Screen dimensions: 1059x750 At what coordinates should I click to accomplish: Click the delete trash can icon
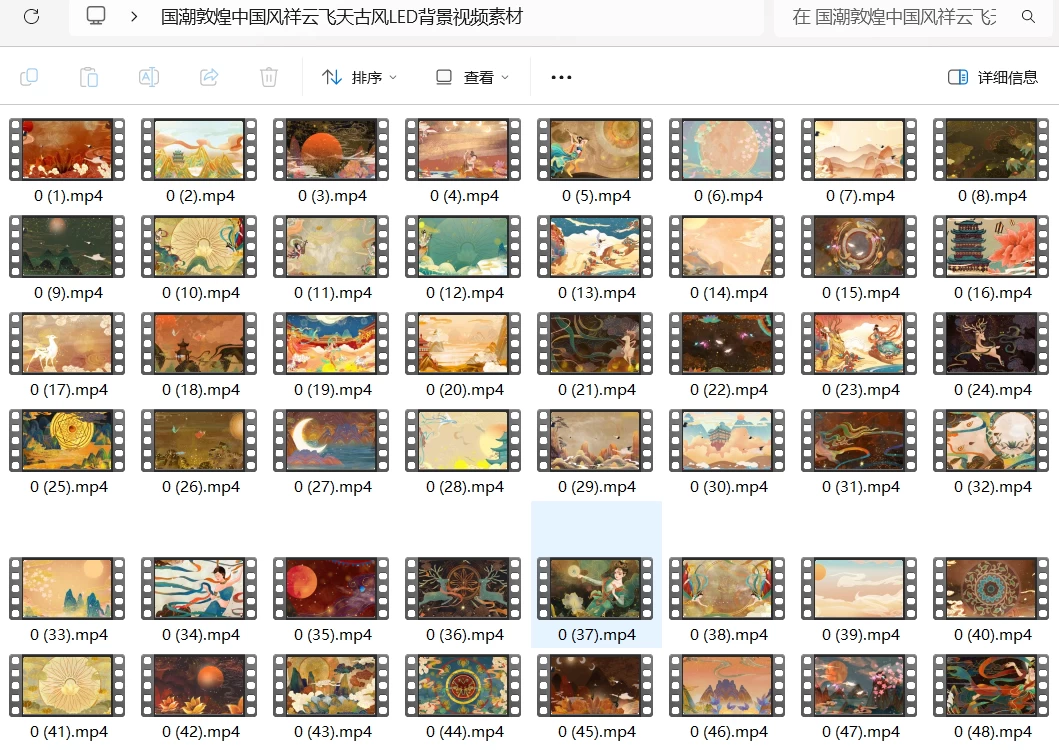point(268,77)
